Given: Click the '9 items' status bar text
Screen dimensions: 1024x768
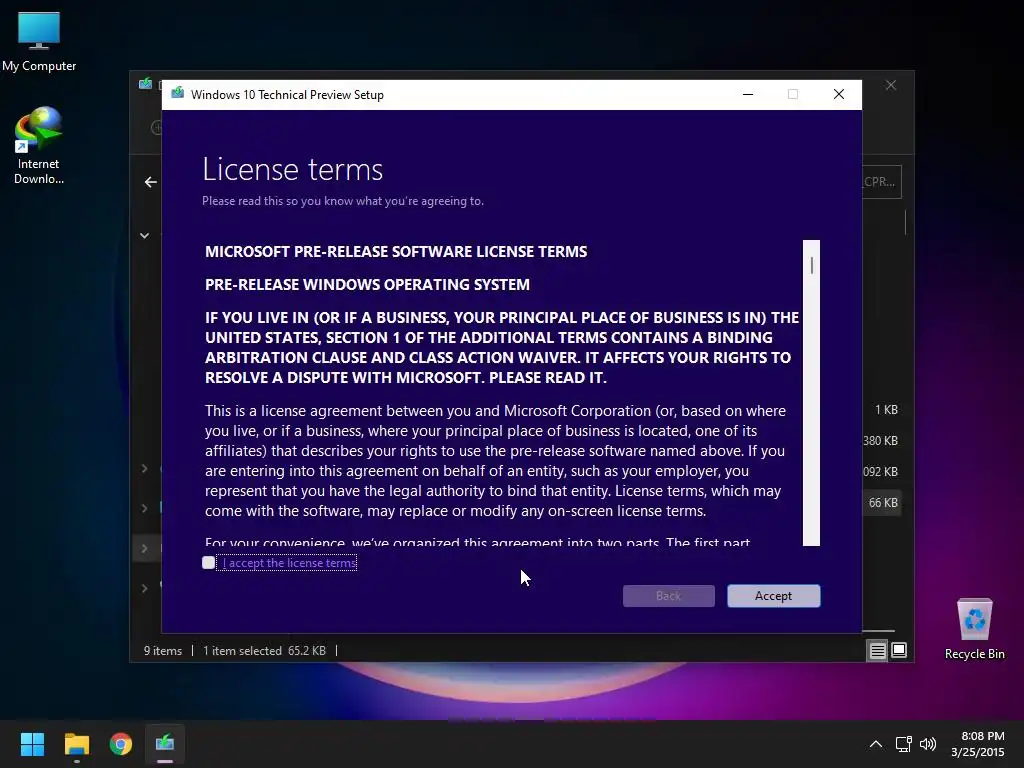Looking at the screenshot, I should pos(163,650).
